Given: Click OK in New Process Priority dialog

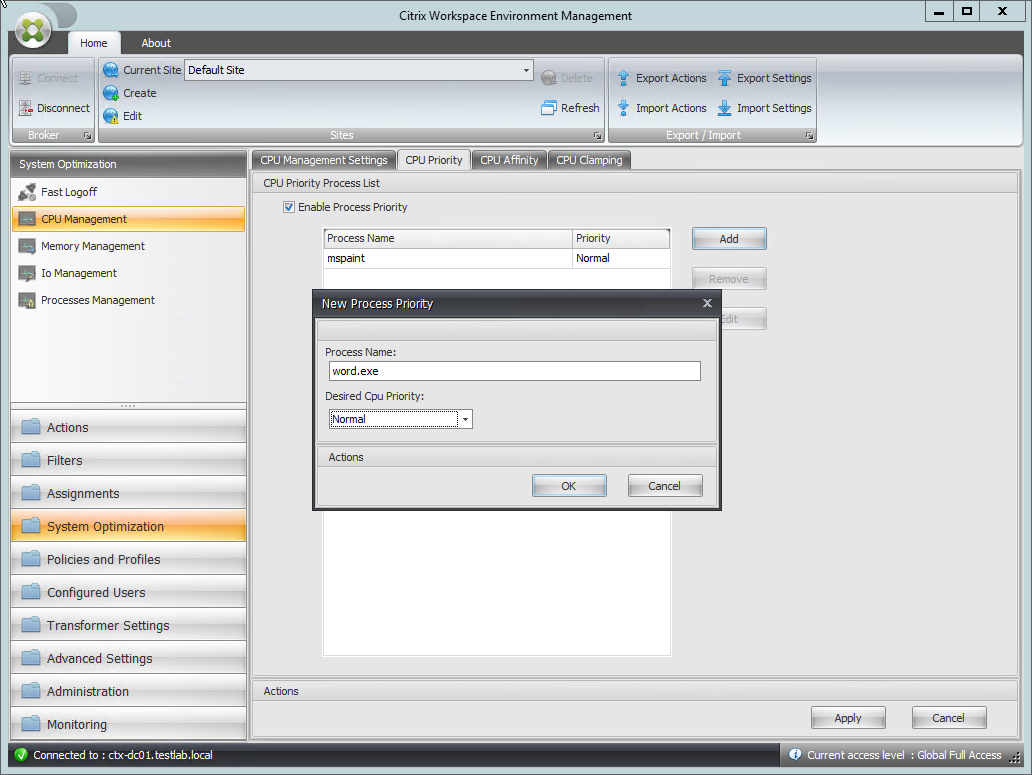Looking at the screenshot, I should [x=569, y=486].
